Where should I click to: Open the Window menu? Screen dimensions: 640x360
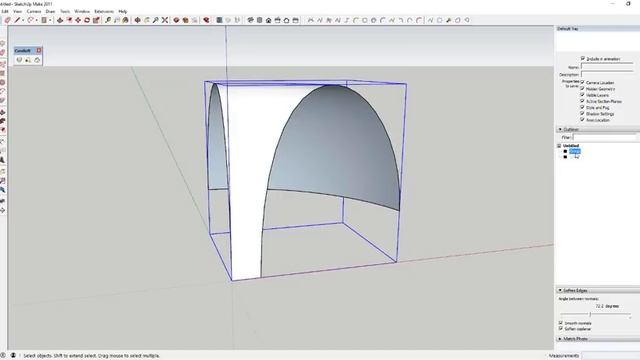point(82,11)
